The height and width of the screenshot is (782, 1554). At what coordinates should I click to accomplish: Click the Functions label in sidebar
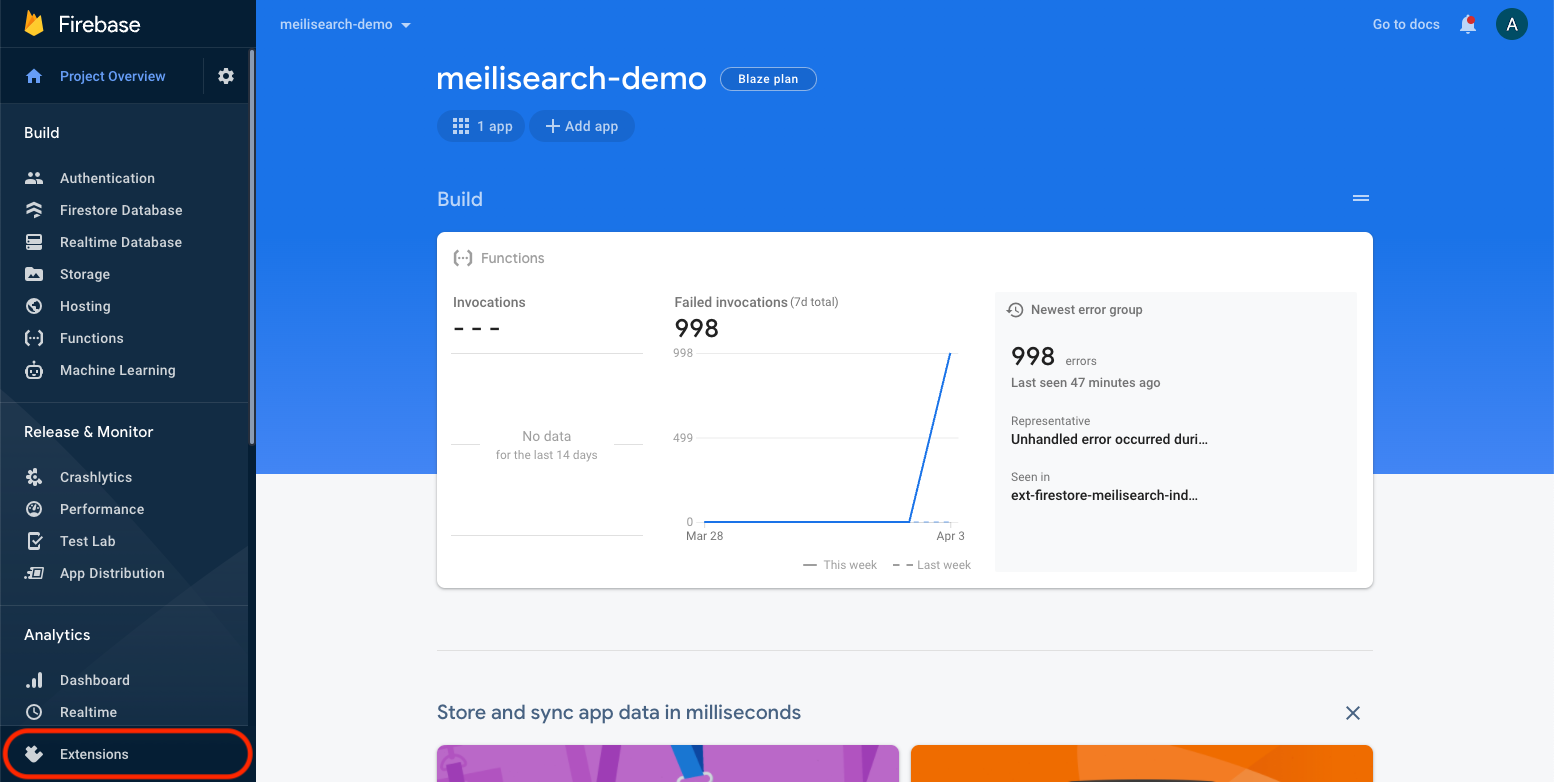(92, 338)
